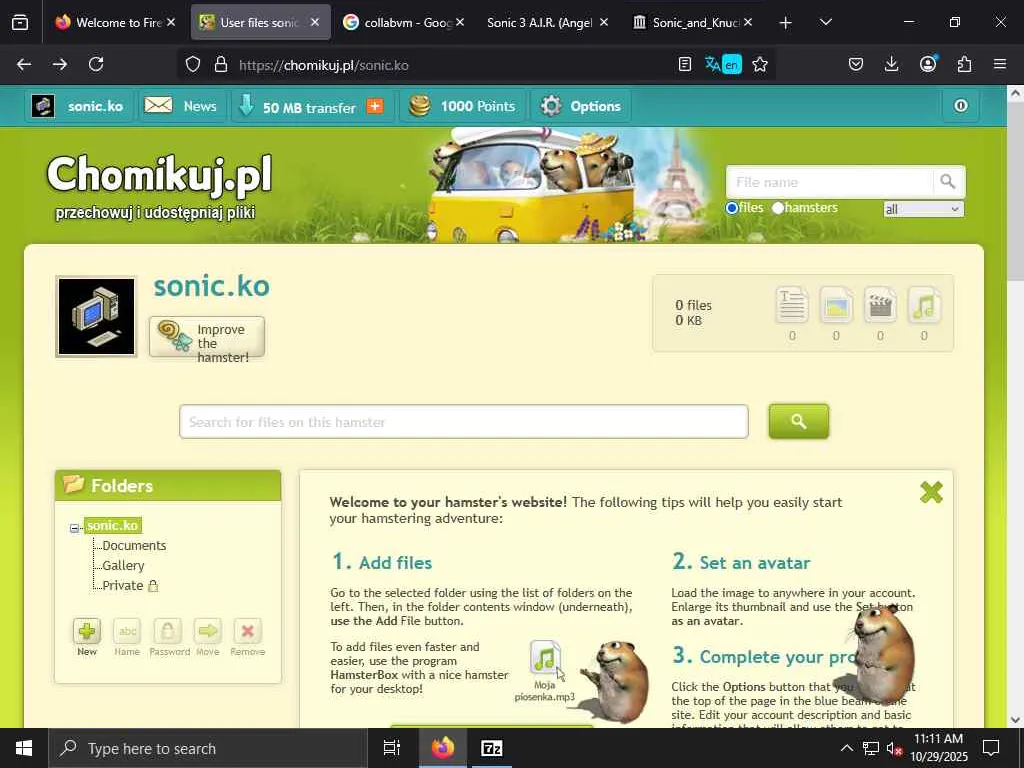Open the page translation icon
1024x768 pixels.
pyautogui.click(x=723, y=64)
